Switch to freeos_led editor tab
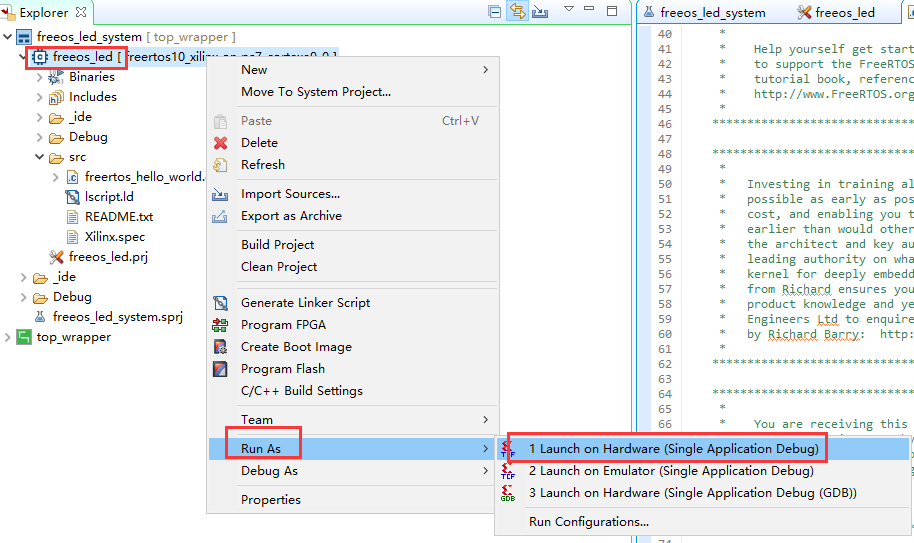This screenshot has width=914, height=543. click(836, 13)
